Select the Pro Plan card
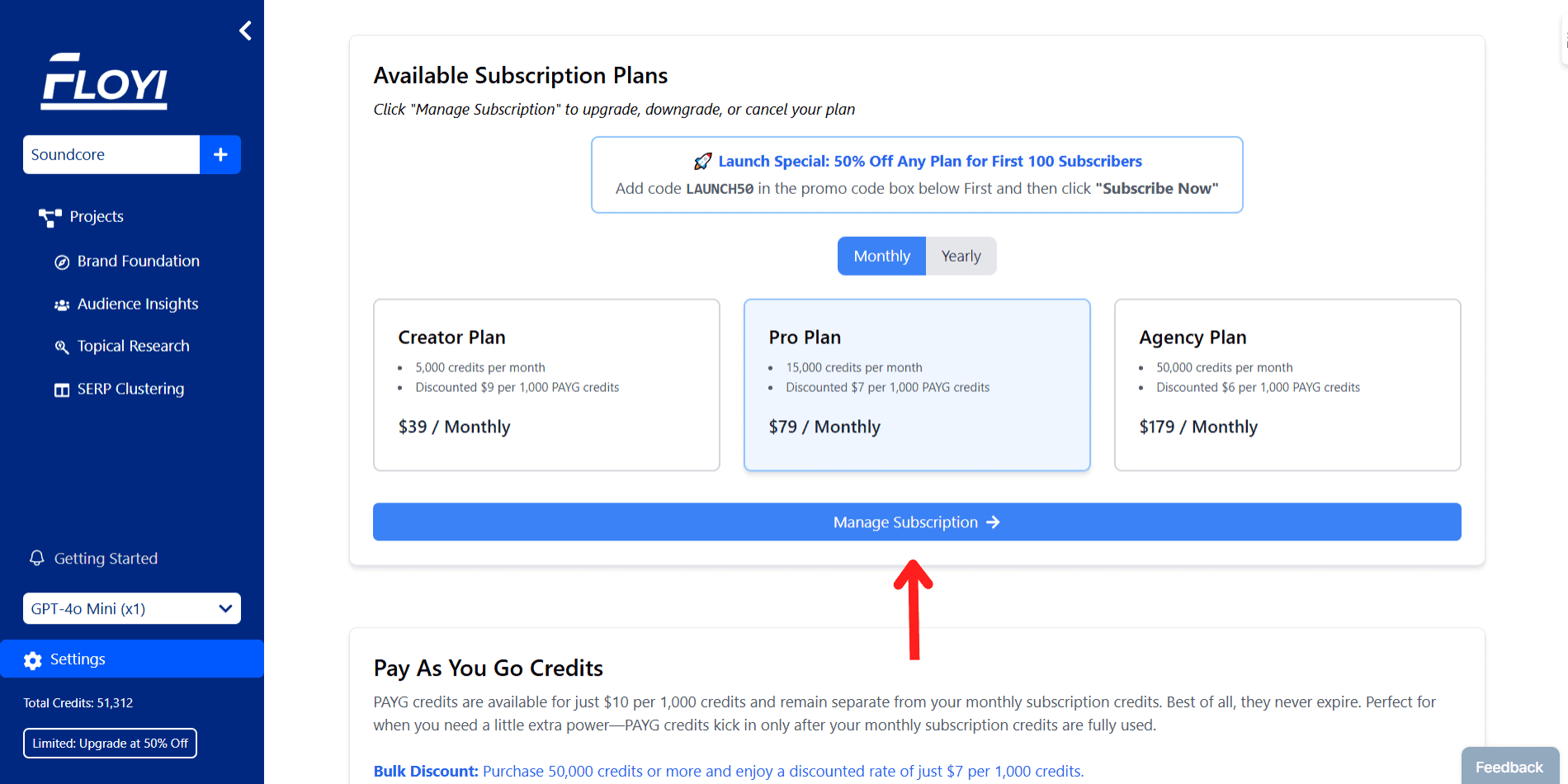The width and height of the screenshot is (1568, 784). 917,385
